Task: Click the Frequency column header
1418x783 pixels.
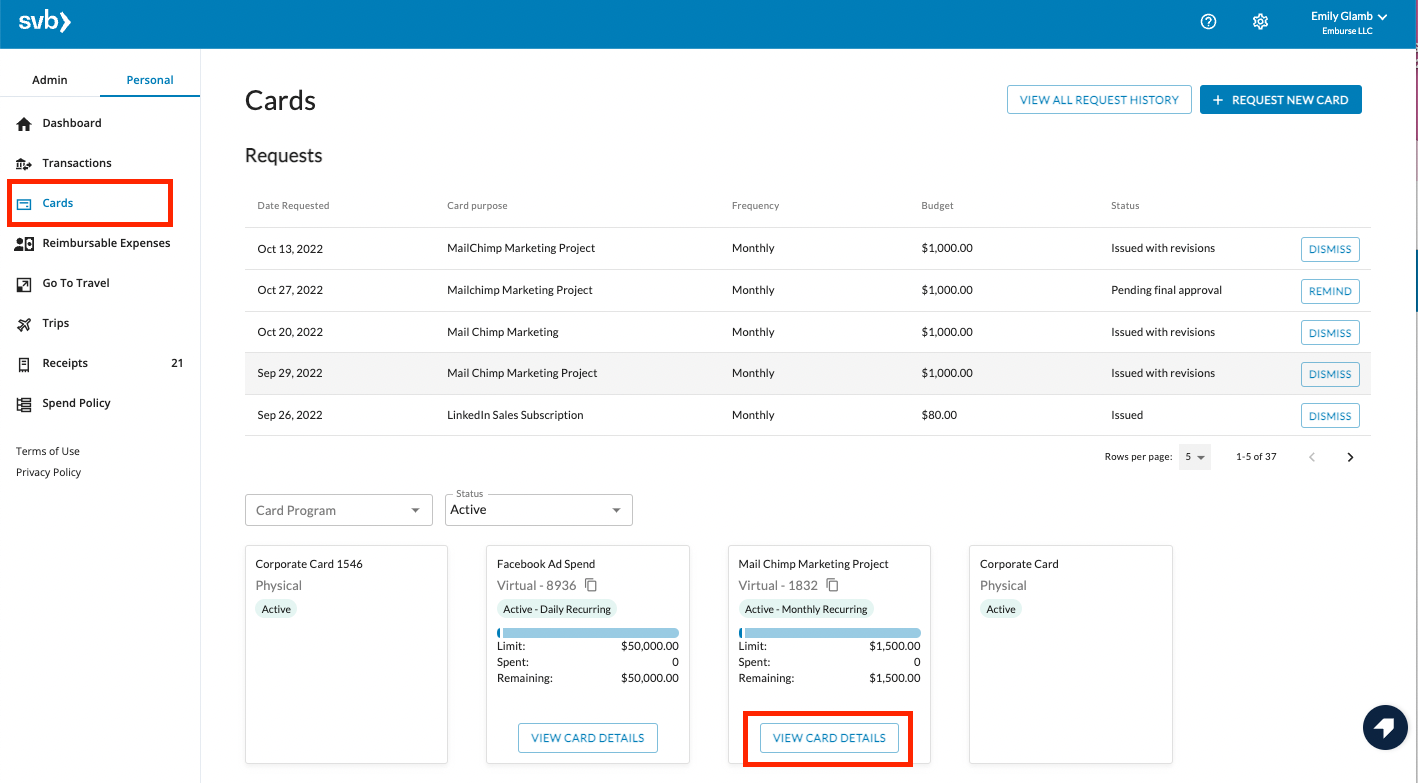Action: 755,206
